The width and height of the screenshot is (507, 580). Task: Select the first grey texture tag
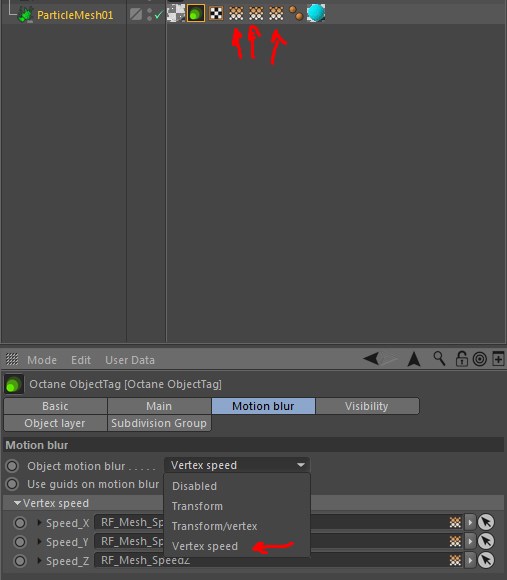[x=176, y=13]
